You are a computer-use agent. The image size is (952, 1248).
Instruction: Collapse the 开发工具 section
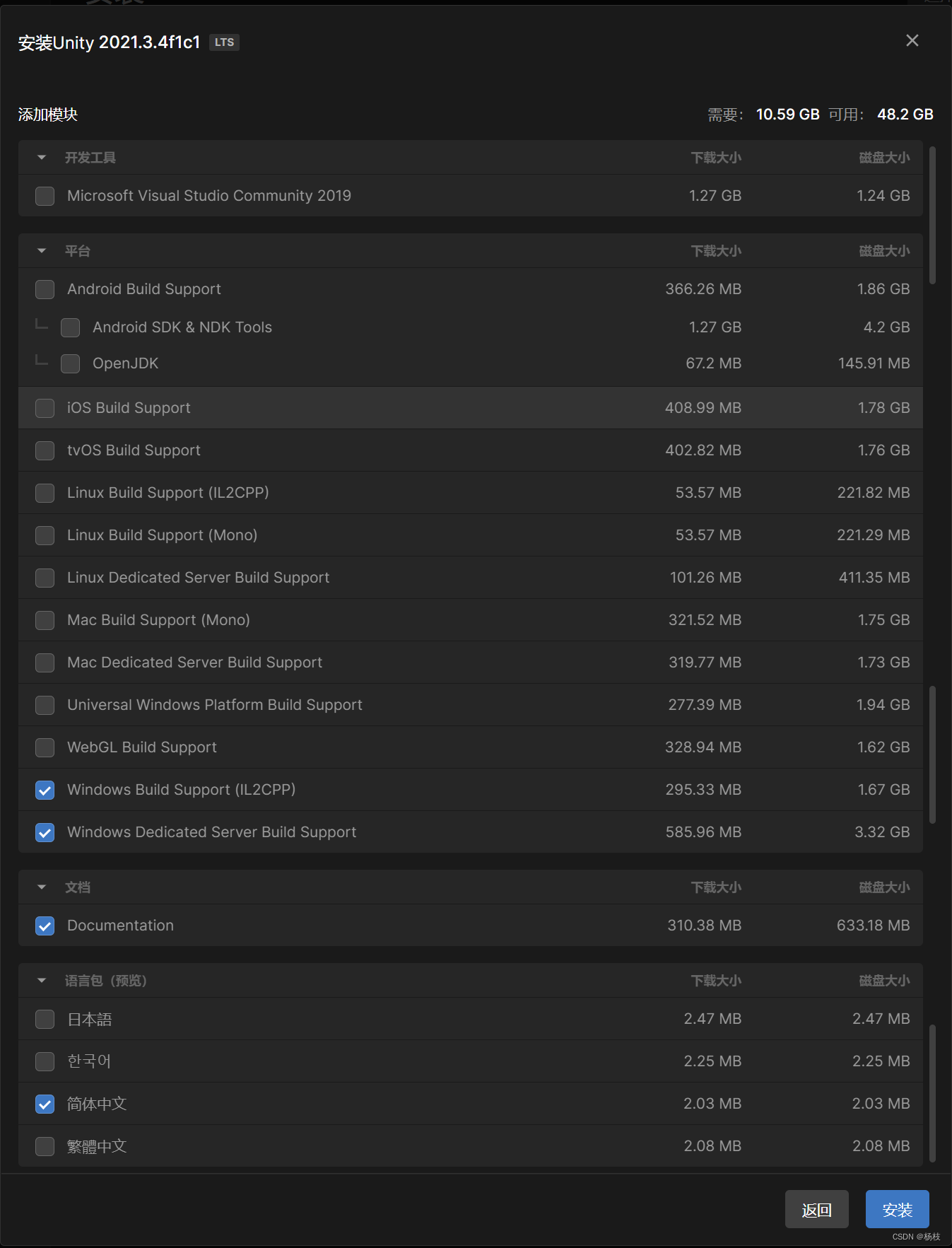tap(42, 158)
